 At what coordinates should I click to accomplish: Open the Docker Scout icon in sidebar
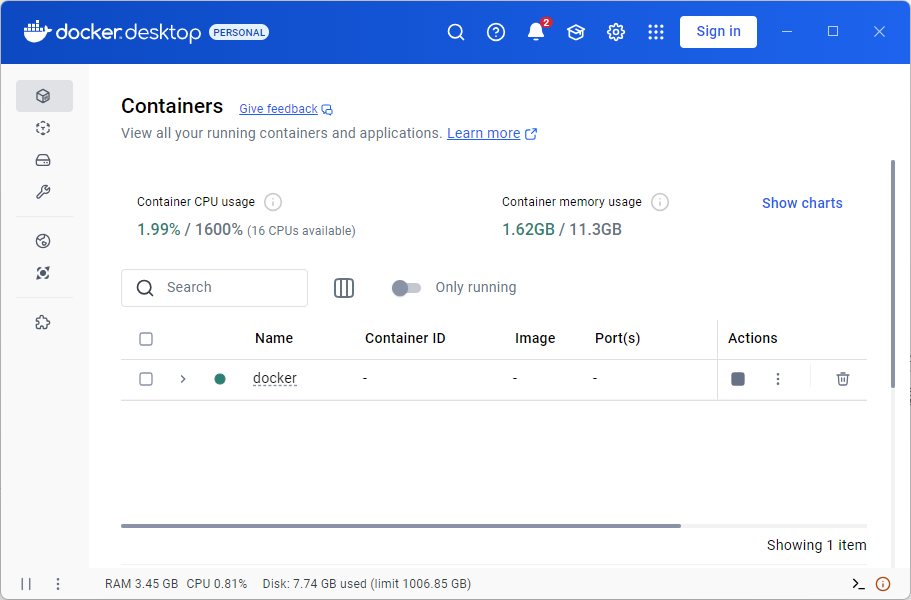[x=44, y=273]
